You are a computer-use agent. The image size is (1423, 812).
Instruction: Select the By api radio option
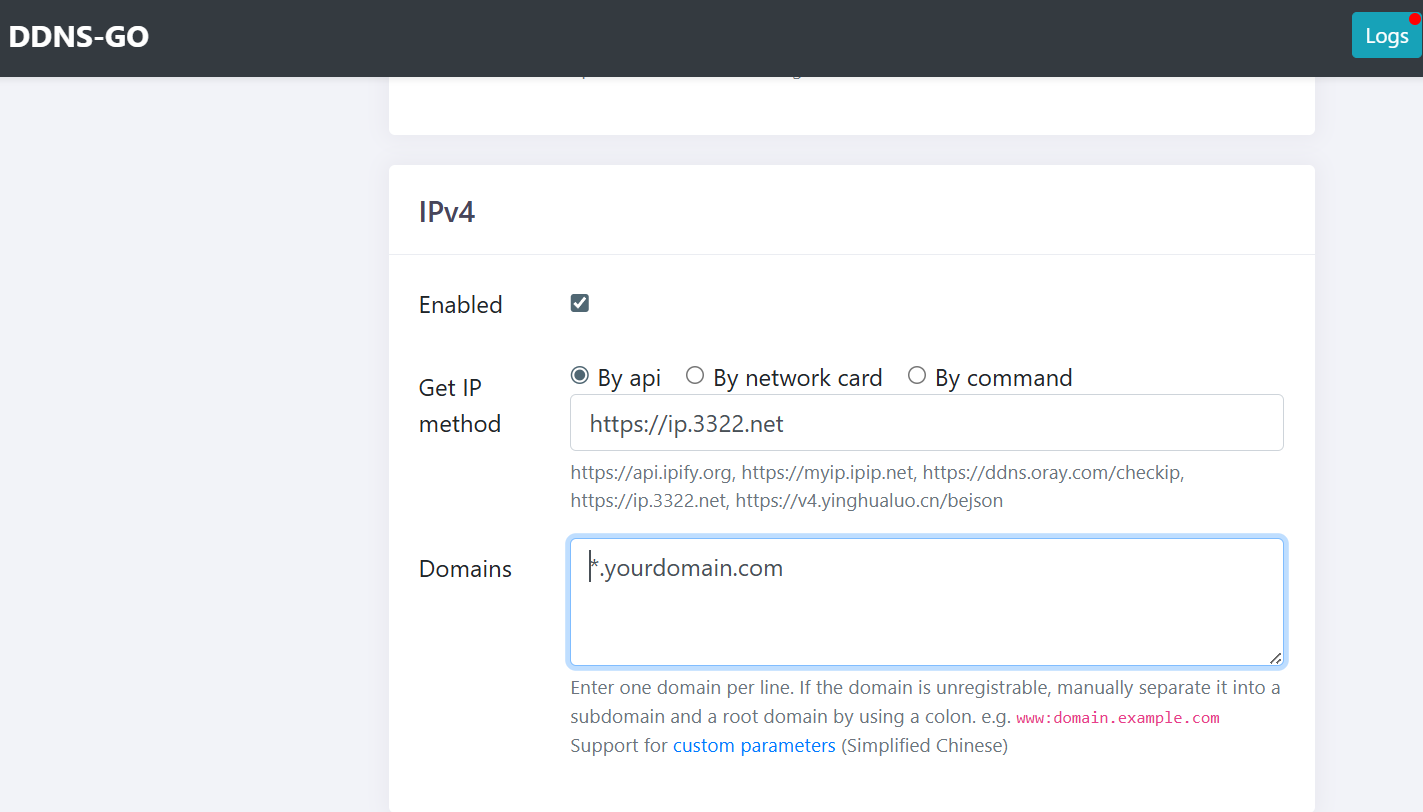[x=580, y=376]
